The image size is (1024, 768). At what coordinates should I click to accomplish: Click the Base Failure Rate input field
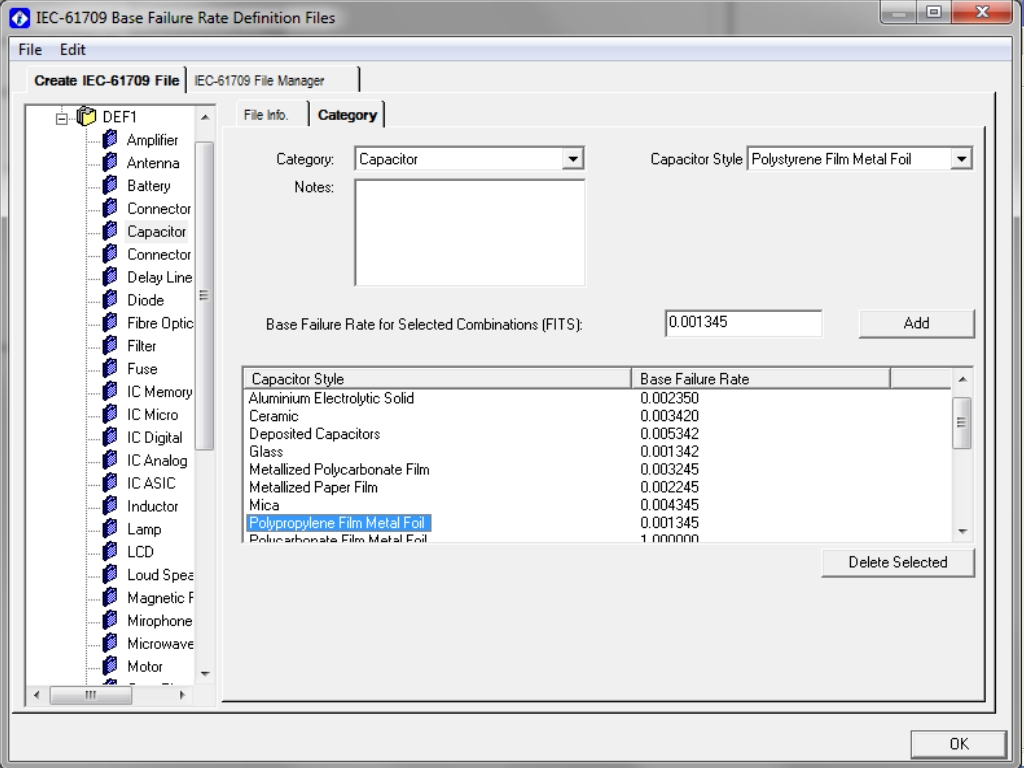743,323
